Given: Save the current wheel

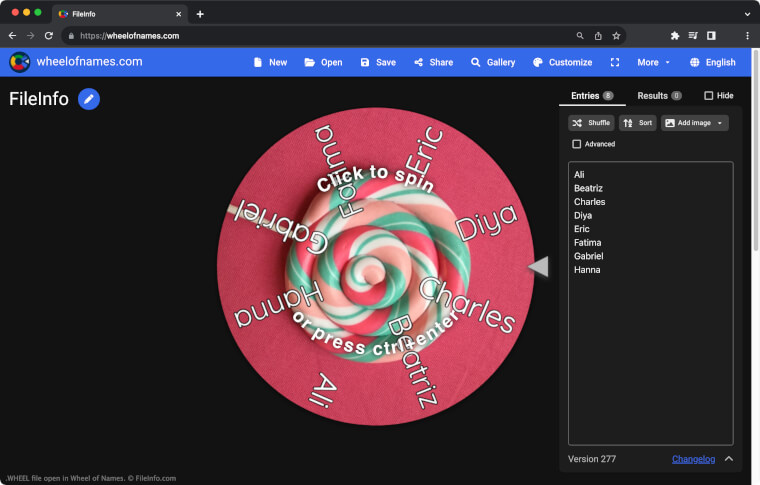Looking at the screenshot, I should click(x=378, y=62).
